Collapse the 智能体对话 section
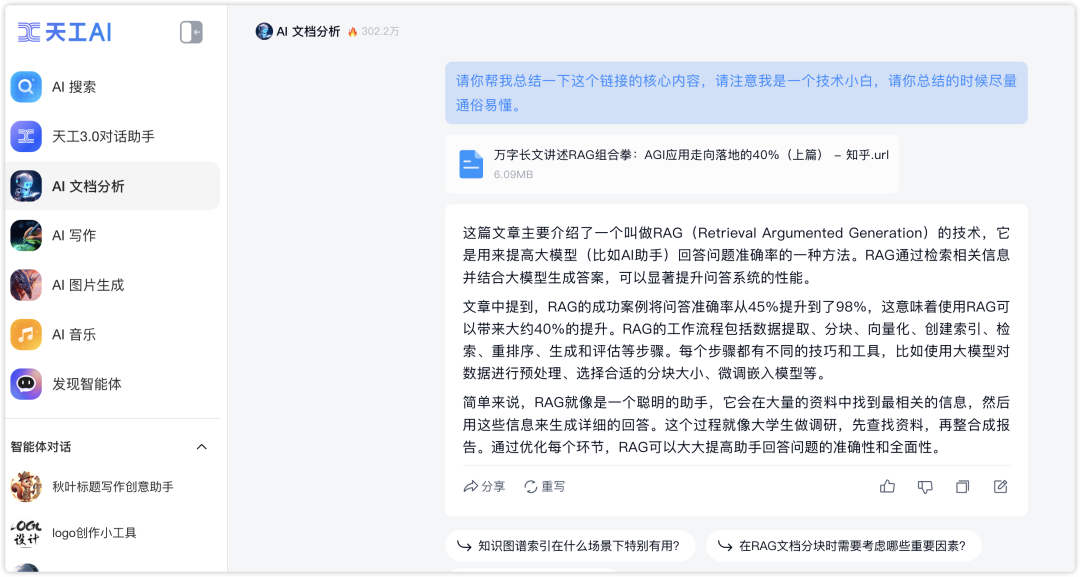The width and height of the screenshot is (1080, 577). [x=202, y=447]
